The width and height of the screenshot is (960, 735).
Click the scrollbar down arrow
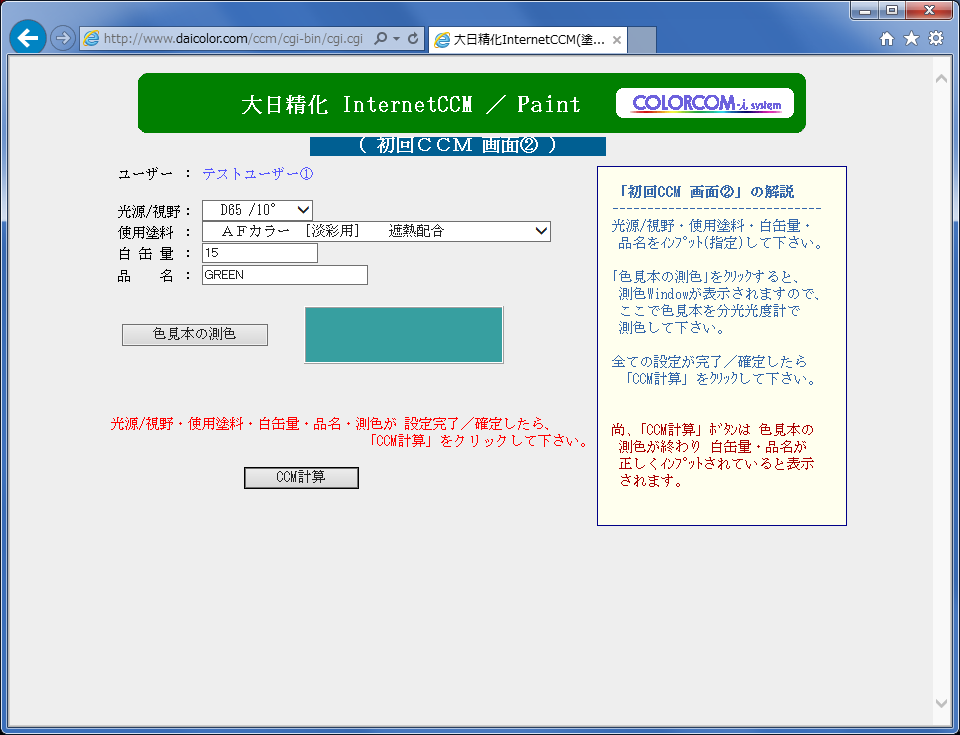coord(941,704)
